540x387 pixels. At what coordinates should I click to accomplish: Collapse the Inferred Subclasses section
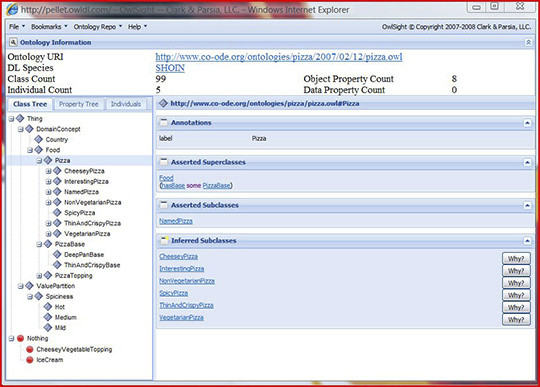tap(527, 241)
